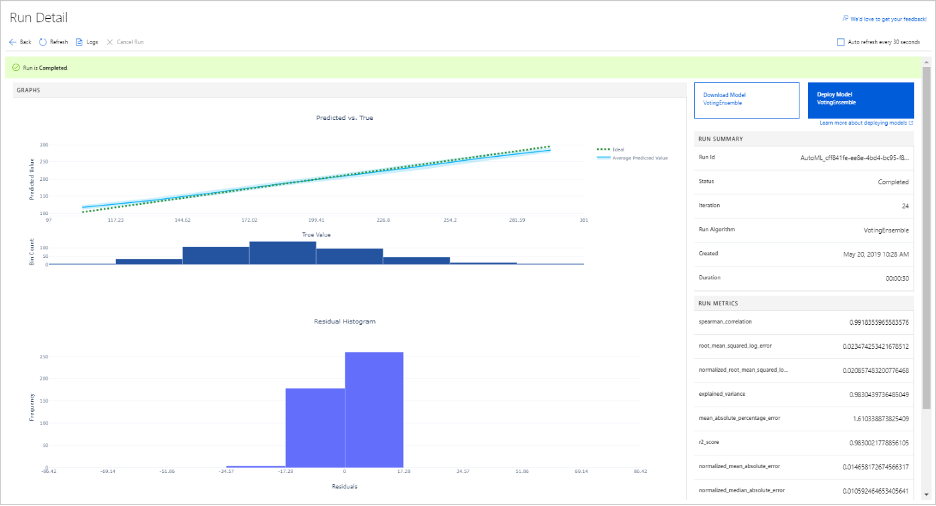Enable auto refresh every 30 seconds
The height and width of the screenshot is (506, 936).
coord(841,42)
